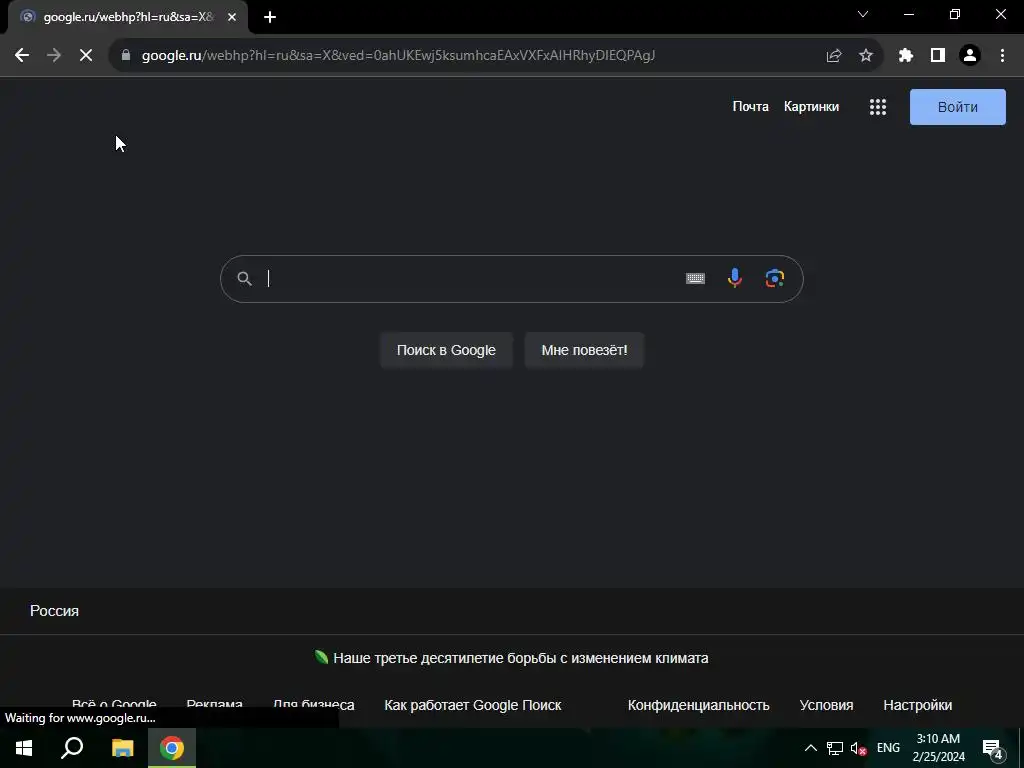
Task: Open File Explorer from taskbar
Action: pos(122,748)
